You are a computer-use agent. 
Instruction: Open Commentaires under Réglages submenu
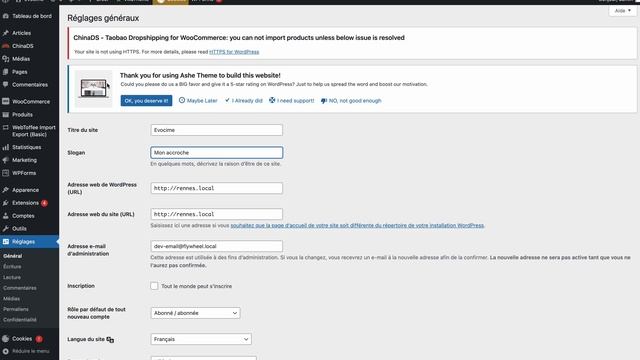coord(20,288)
